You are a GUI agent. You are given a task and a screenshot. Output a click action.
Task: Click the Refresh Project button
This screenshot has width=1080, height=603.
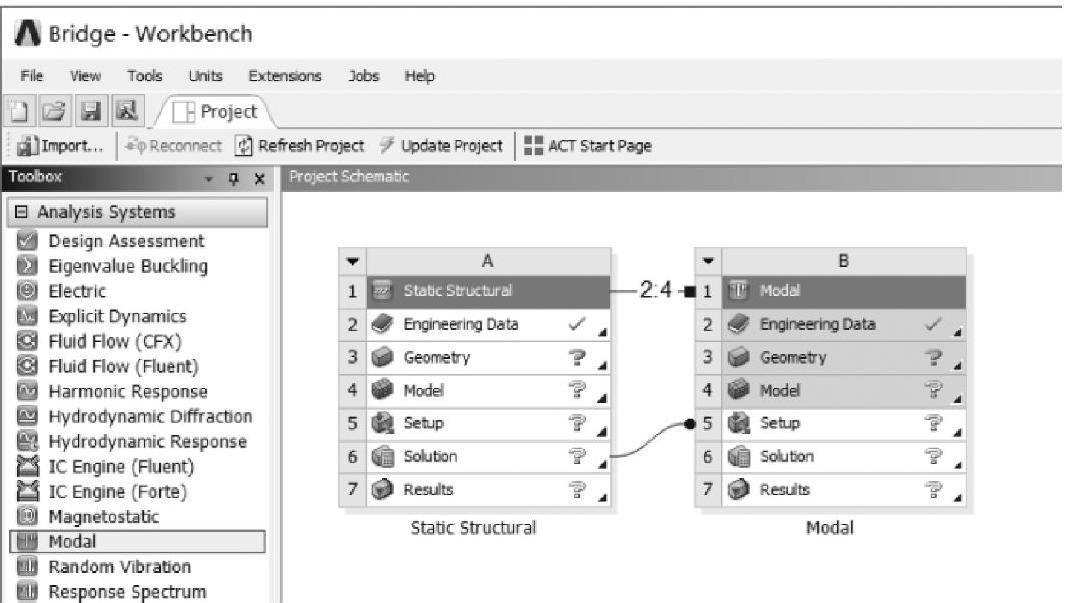(299, 146)
